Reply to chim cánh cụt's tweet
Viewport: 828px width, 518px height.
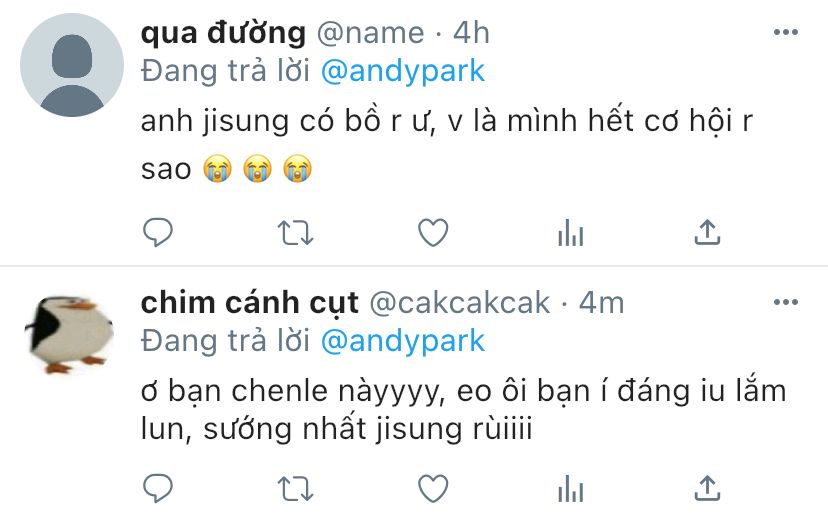pos(158,488)
